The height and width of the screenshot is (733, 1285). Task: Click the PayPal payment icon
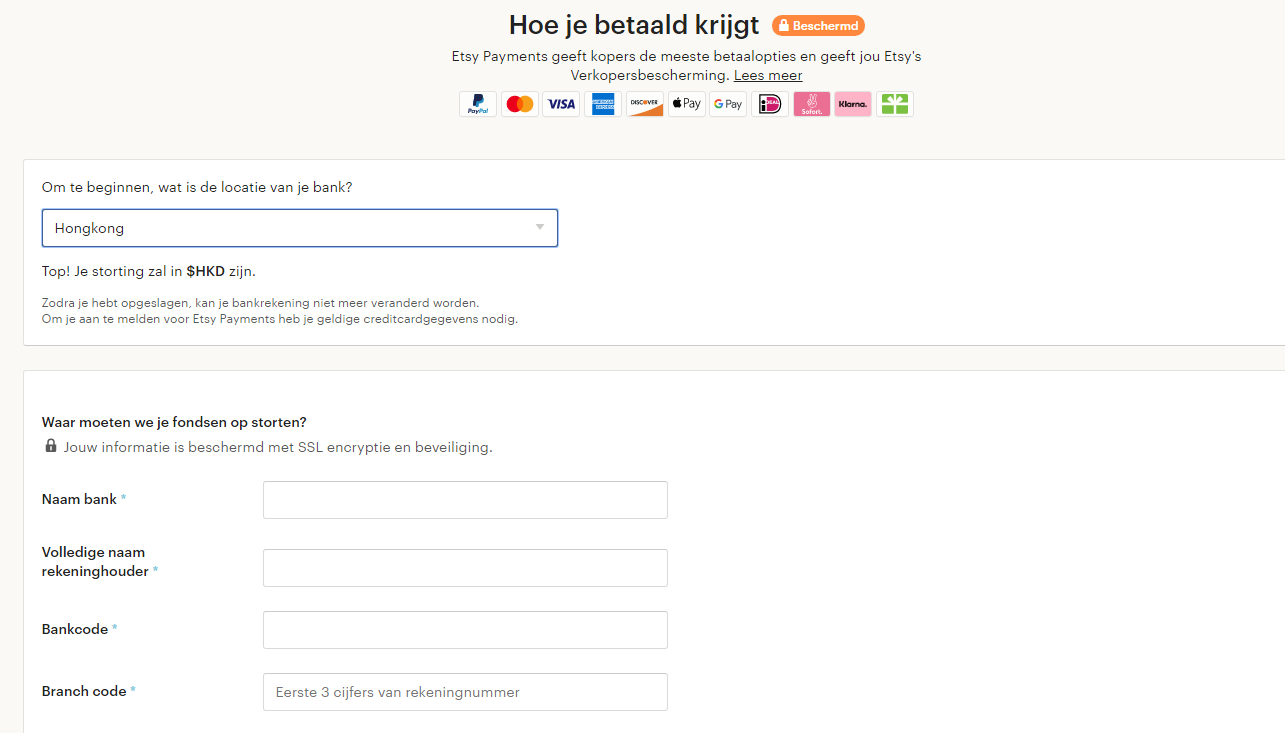478,104
